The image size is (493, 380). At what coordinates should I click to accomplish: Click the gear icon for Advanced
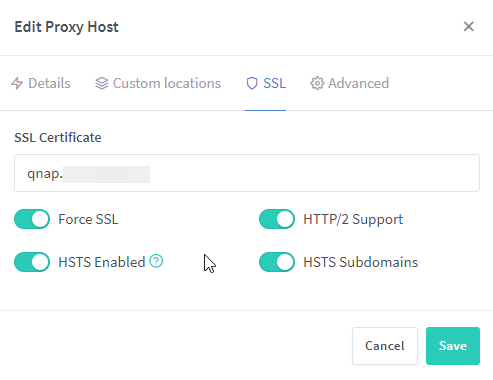[317, 83]
